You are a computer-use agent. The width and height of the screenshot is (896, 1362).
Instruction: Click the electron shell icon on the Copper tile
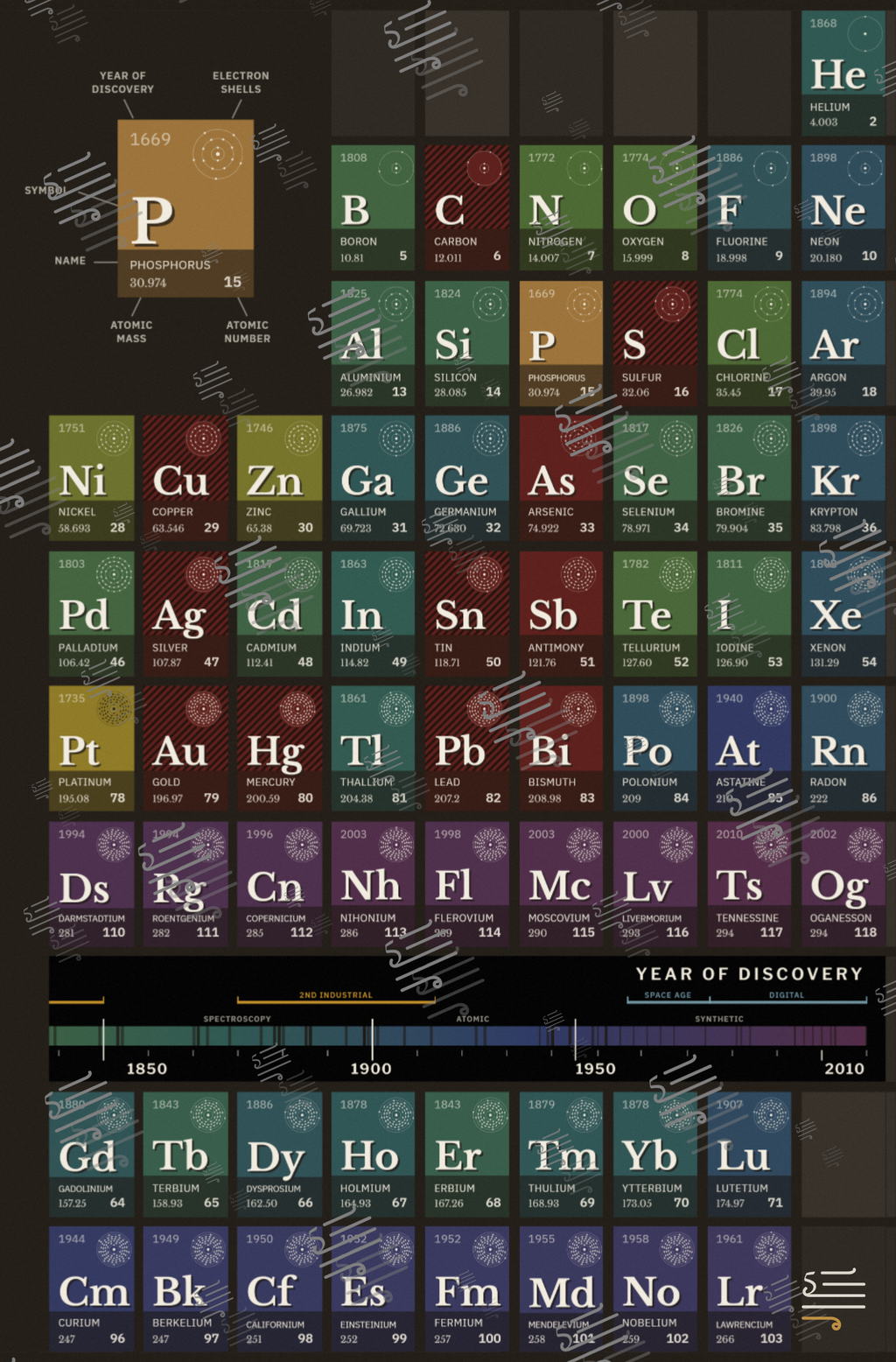point(203,439)
